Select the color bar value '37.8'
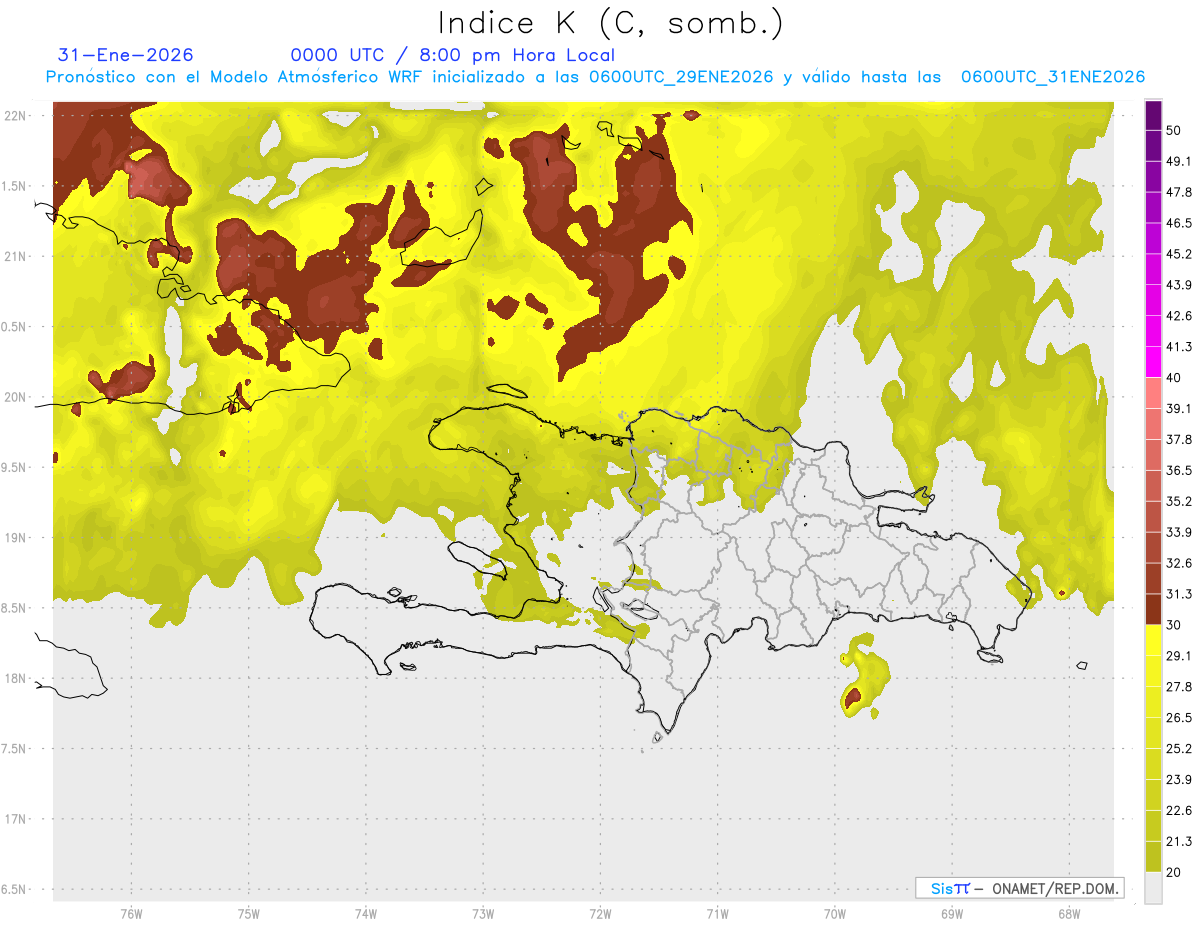1200x927 pixels. pos(1179,440)
